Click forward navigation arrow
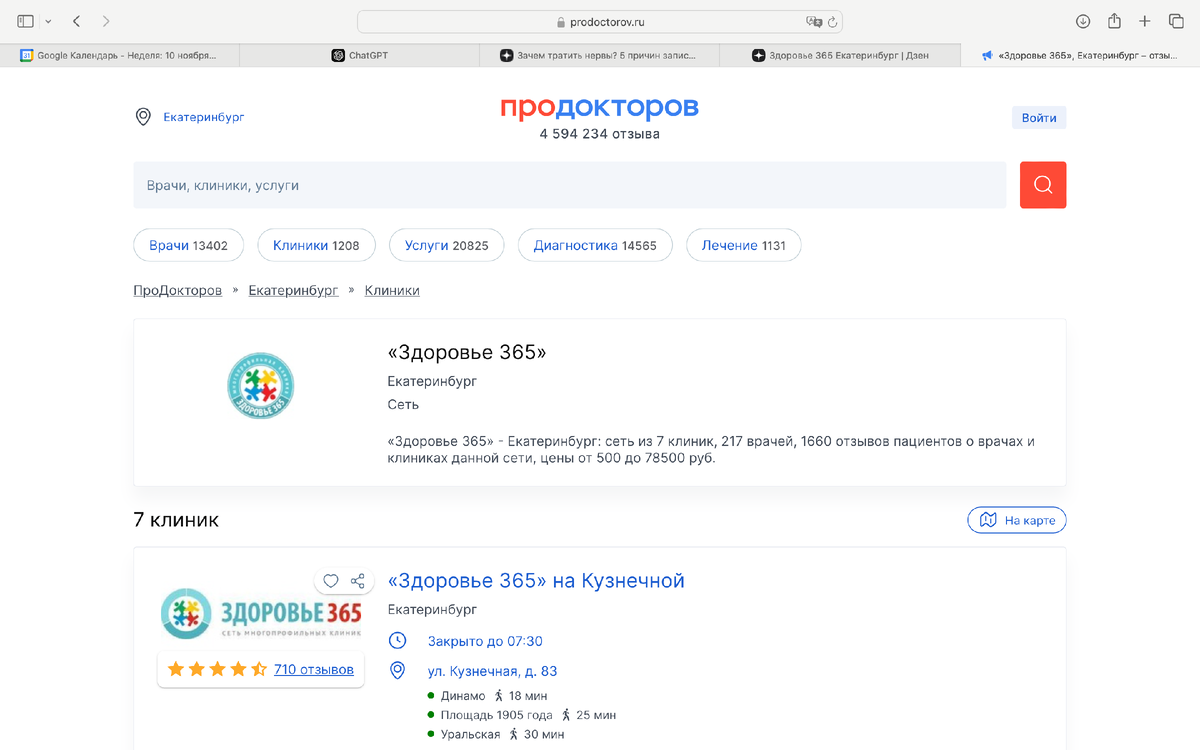The image size is (1200, 750). pyautogui.click(x=106, y=20)
